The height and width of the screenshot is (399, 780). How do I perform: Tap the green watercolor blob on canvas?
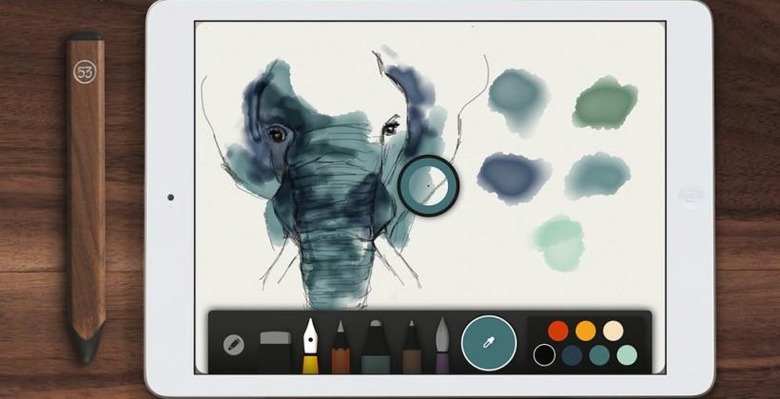[x=604, y=103]
